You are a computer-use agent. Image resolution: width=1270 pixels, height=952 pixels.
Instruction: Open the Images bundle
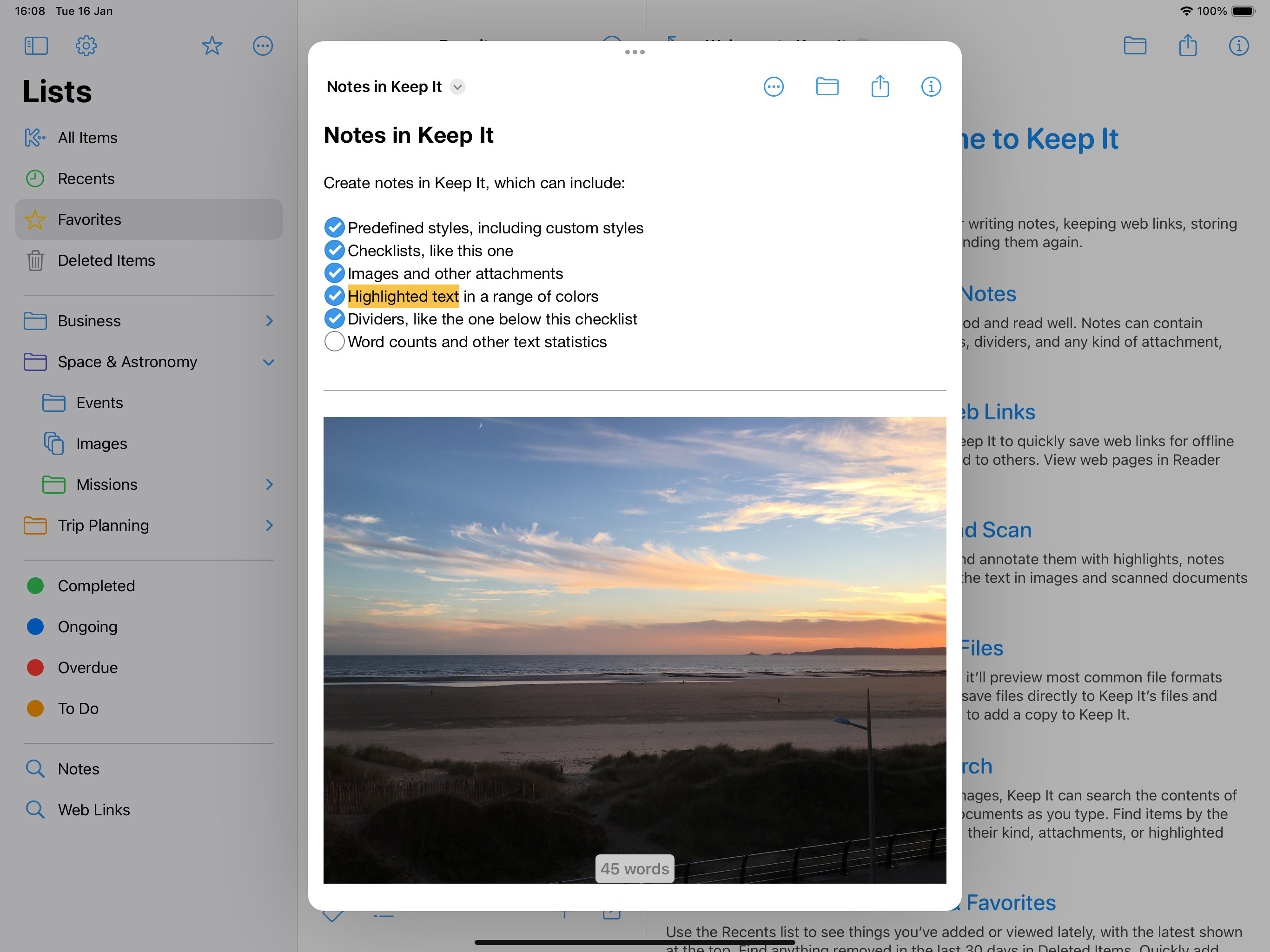149,443
